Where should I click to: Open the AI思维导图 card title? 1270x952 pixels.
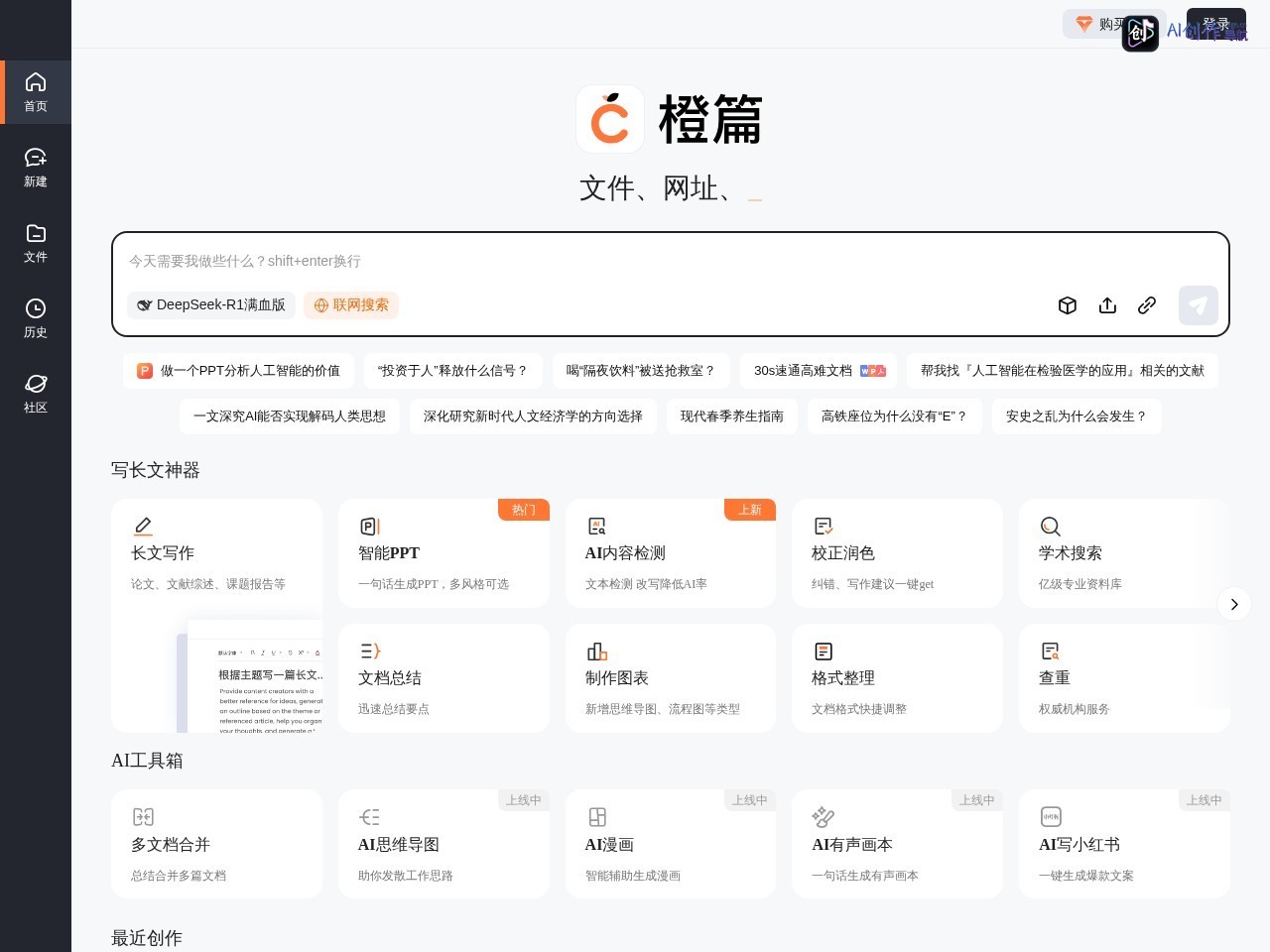click(399, 845)
